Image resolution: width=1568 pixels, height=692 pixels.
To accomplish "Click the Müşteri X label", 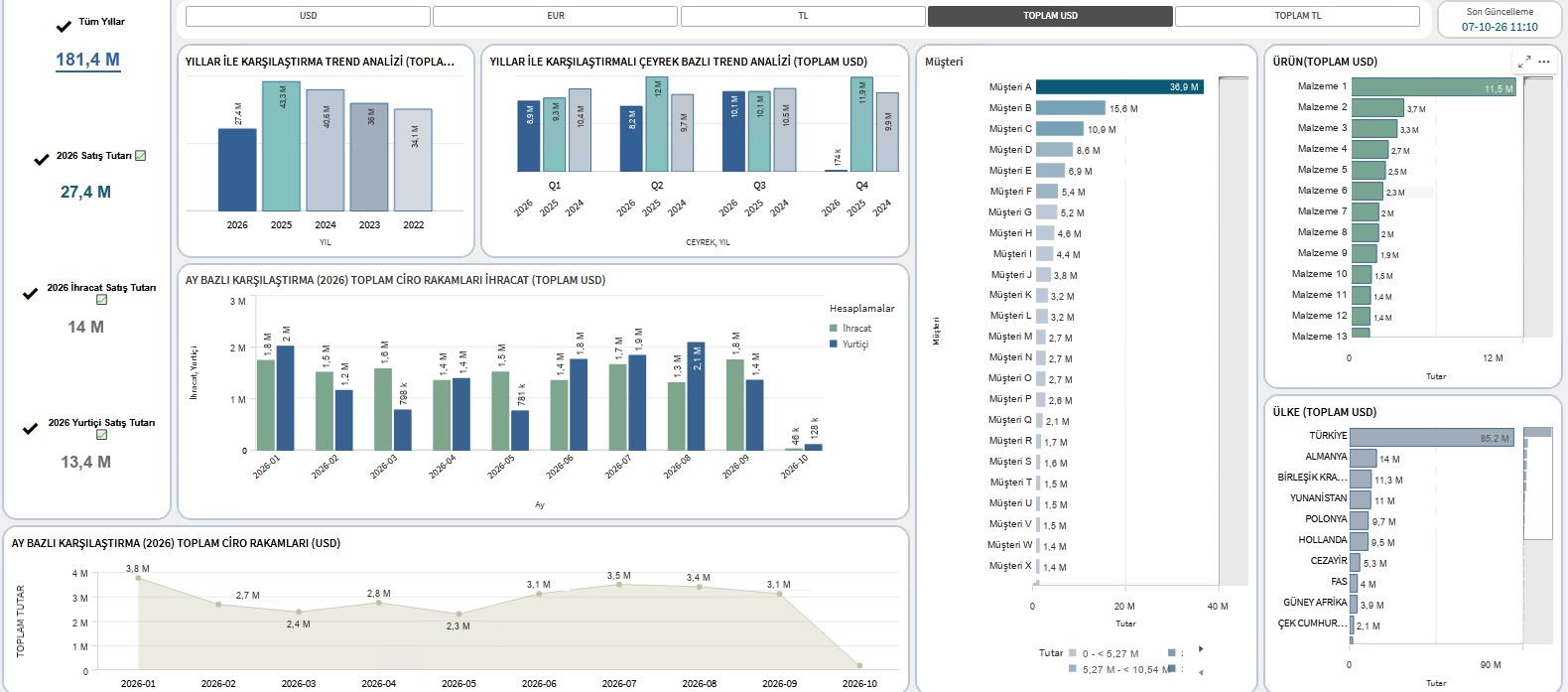I will (1010, 566).
